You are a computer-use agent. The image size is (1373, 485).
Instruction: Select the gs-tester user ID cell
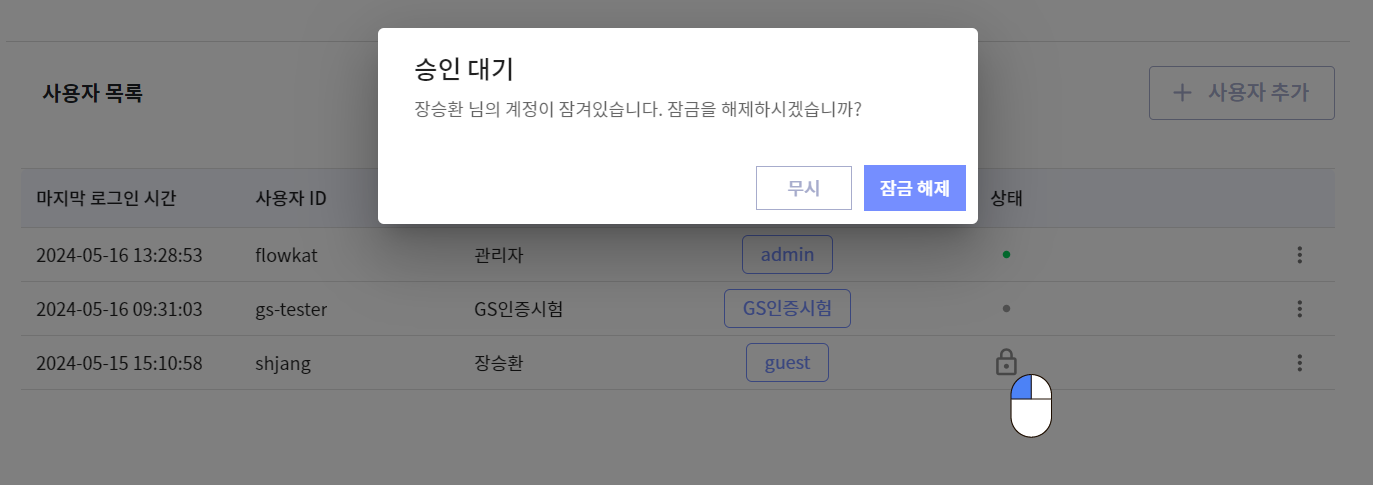coord(291,309)
